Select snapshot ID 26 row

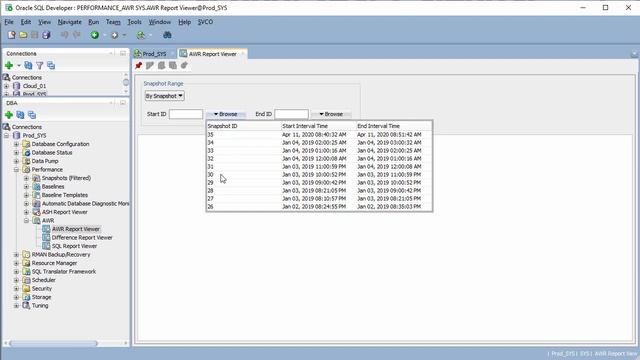pos(319,207)
